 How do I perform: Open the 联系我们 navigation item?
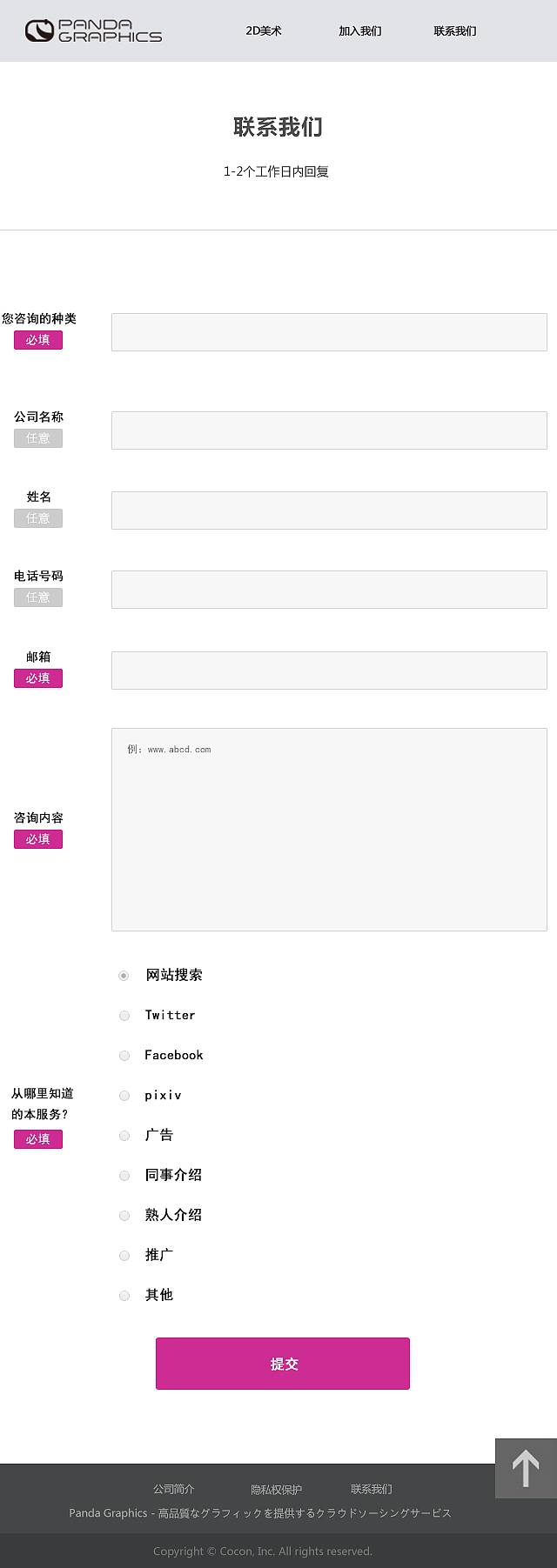[453, 30]
